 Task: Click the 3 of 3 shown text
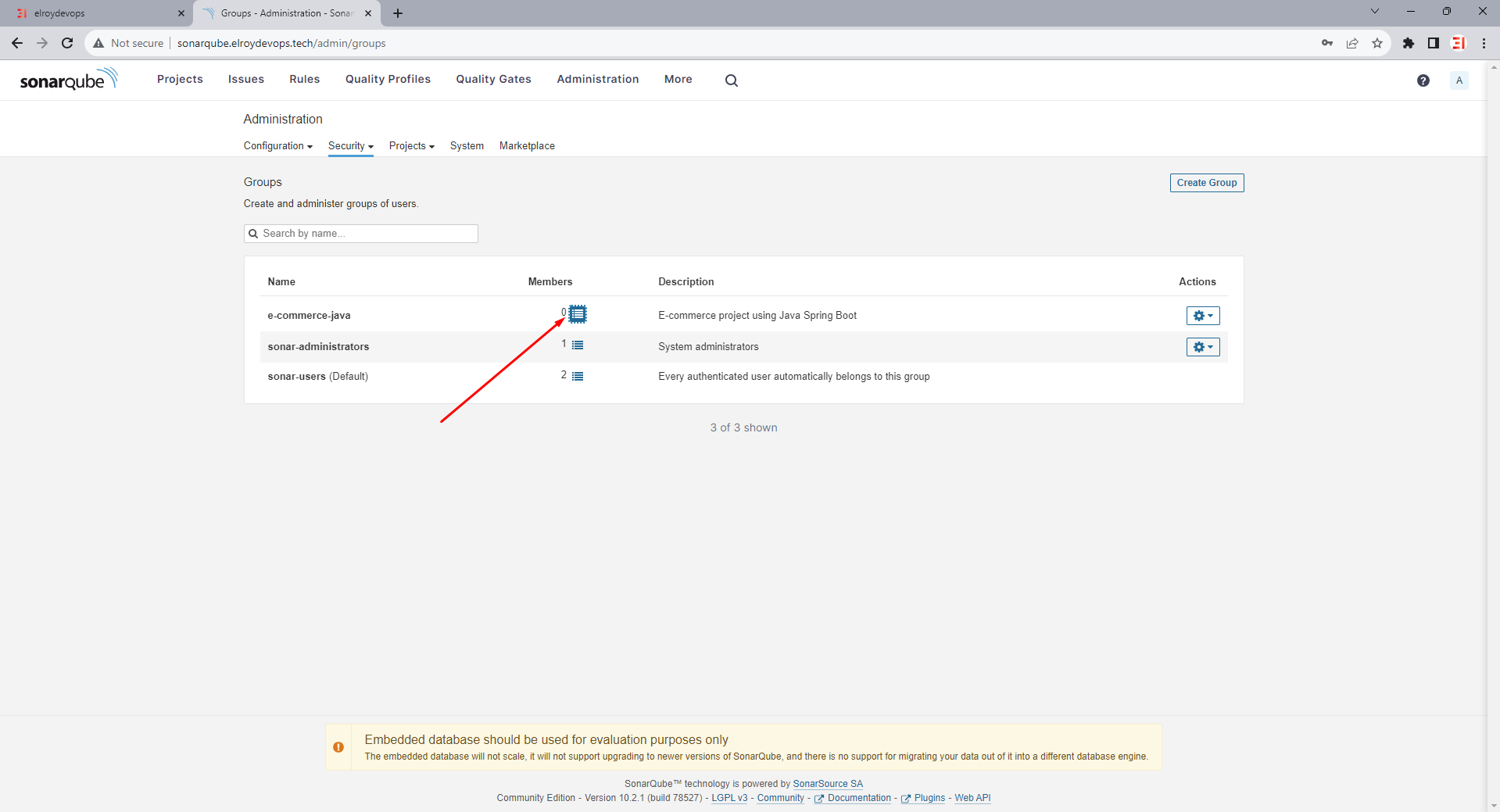click(x=743, y=427)
